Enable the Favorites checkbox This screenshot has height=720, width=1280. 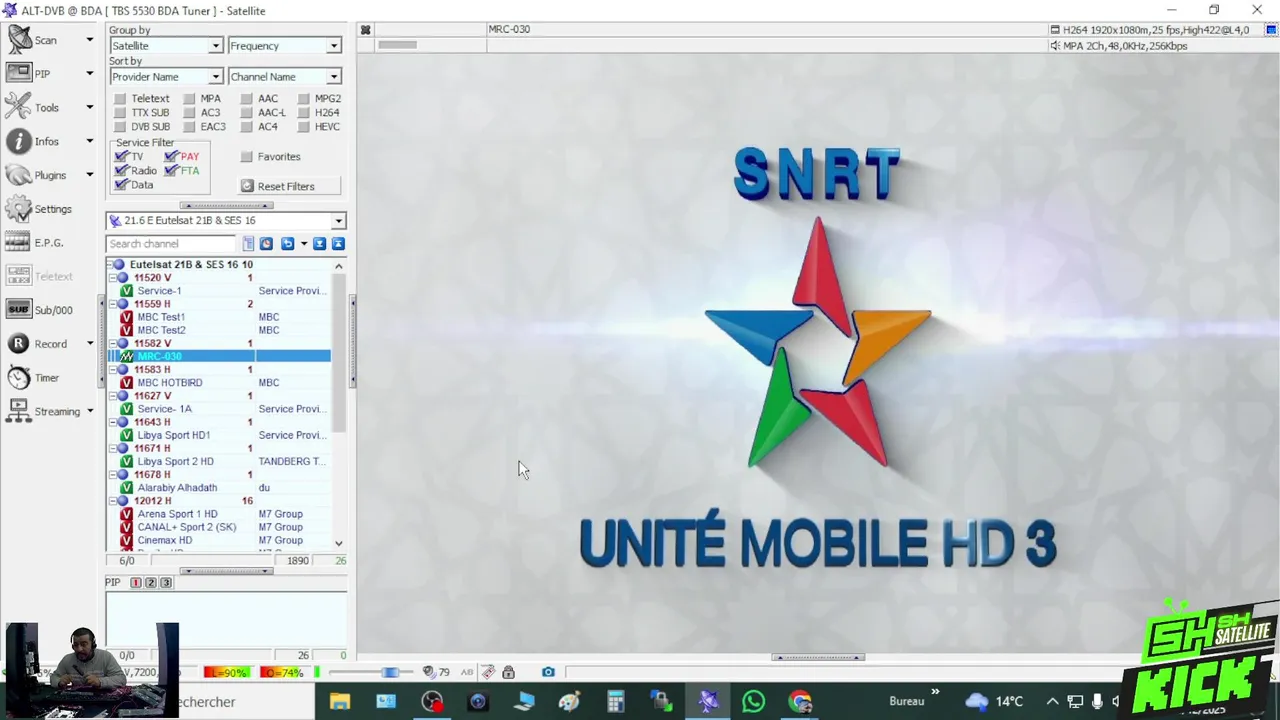coord(246,157)
